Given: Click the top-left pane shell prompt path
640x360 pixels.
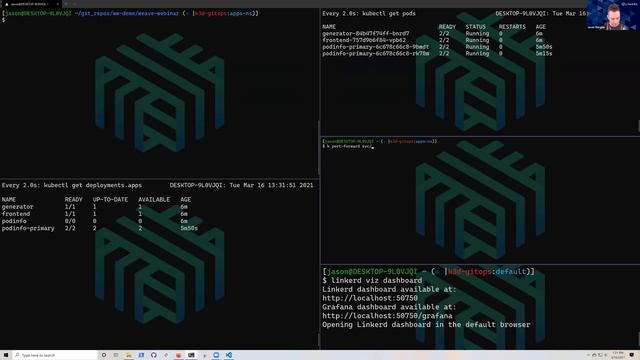Looking at the screenshot, I should [127, 13].
